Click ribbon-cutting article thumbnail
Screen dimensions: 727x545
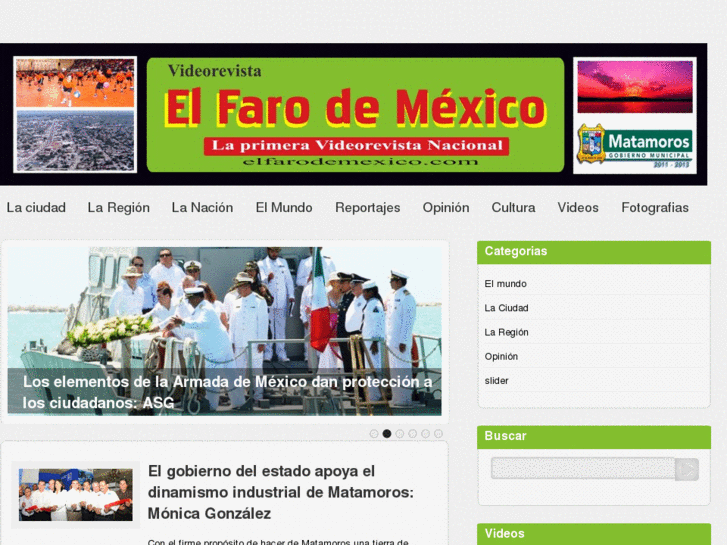pyautogui.click(x=76, y=494)
